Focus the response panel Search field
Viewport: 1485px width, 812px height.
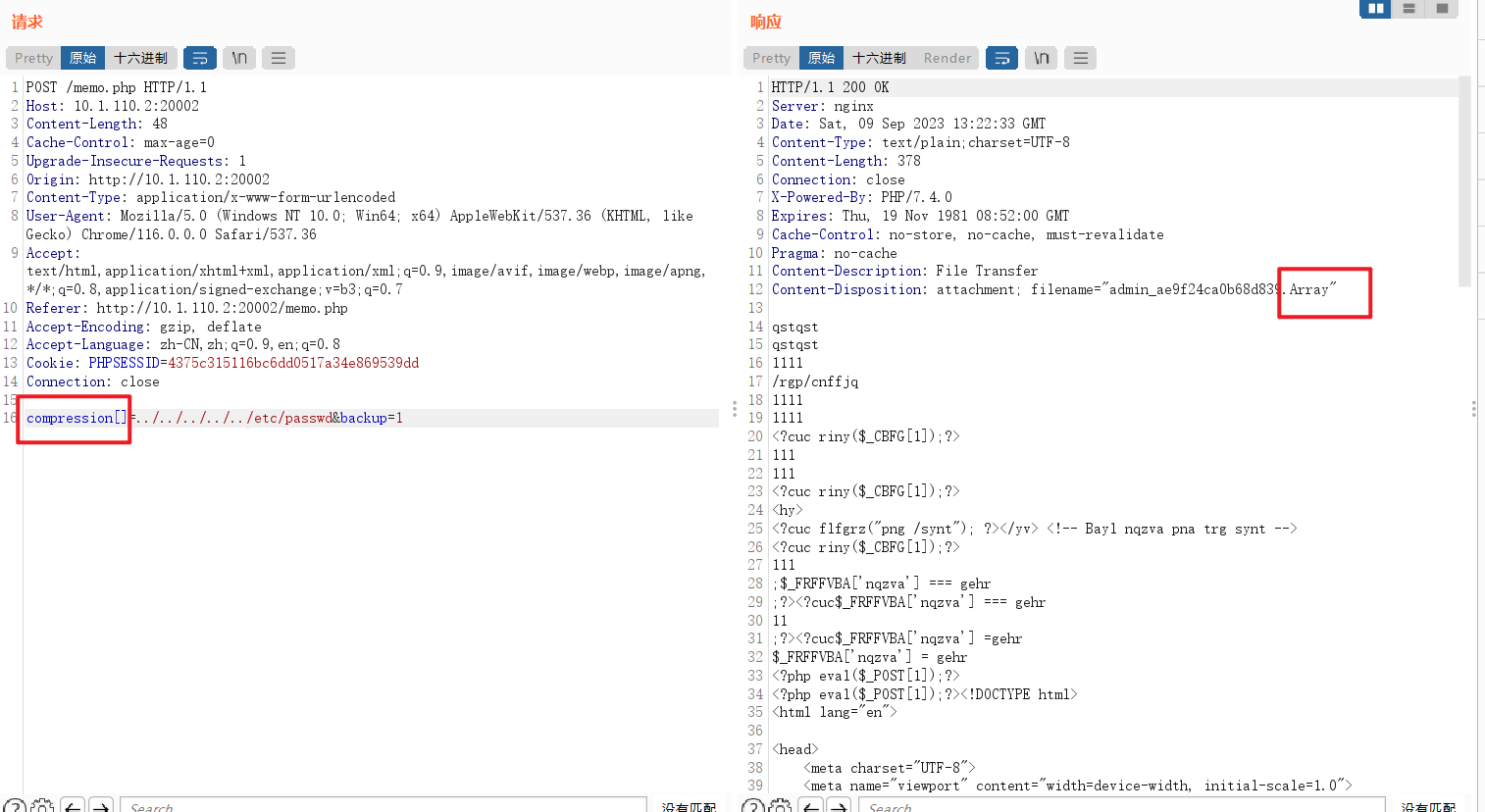[1122, 806]
